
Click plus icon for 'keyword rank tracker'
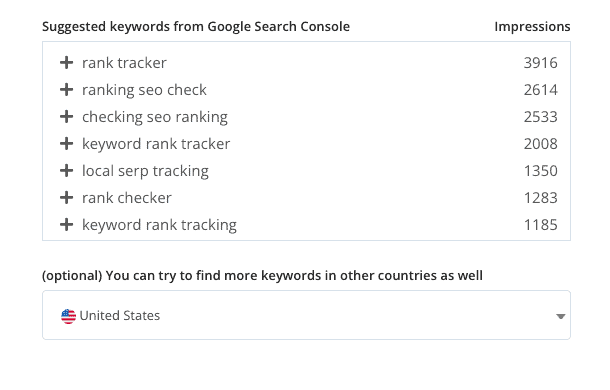pyautogui.click(x=67, y=144)
